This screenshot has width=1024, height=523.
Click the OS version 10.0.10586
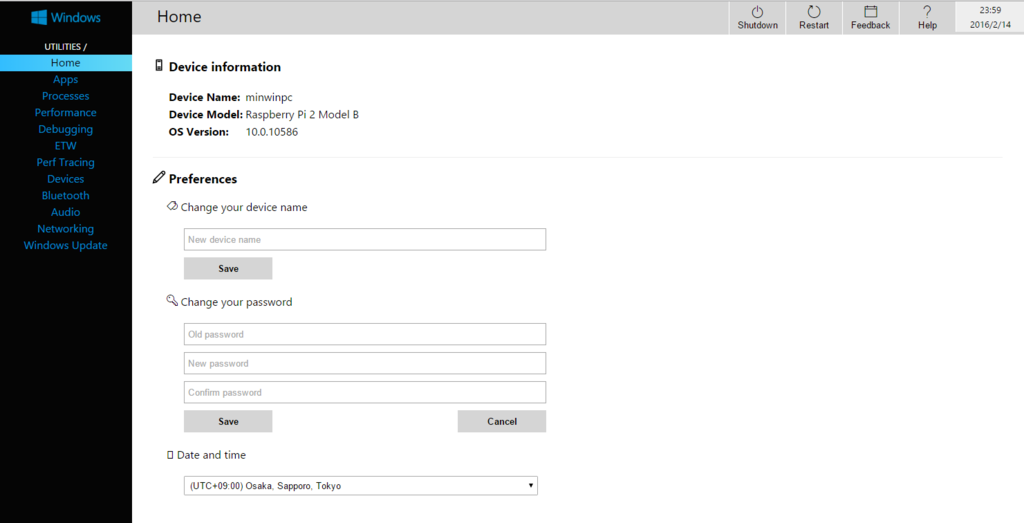pos(272,132)
